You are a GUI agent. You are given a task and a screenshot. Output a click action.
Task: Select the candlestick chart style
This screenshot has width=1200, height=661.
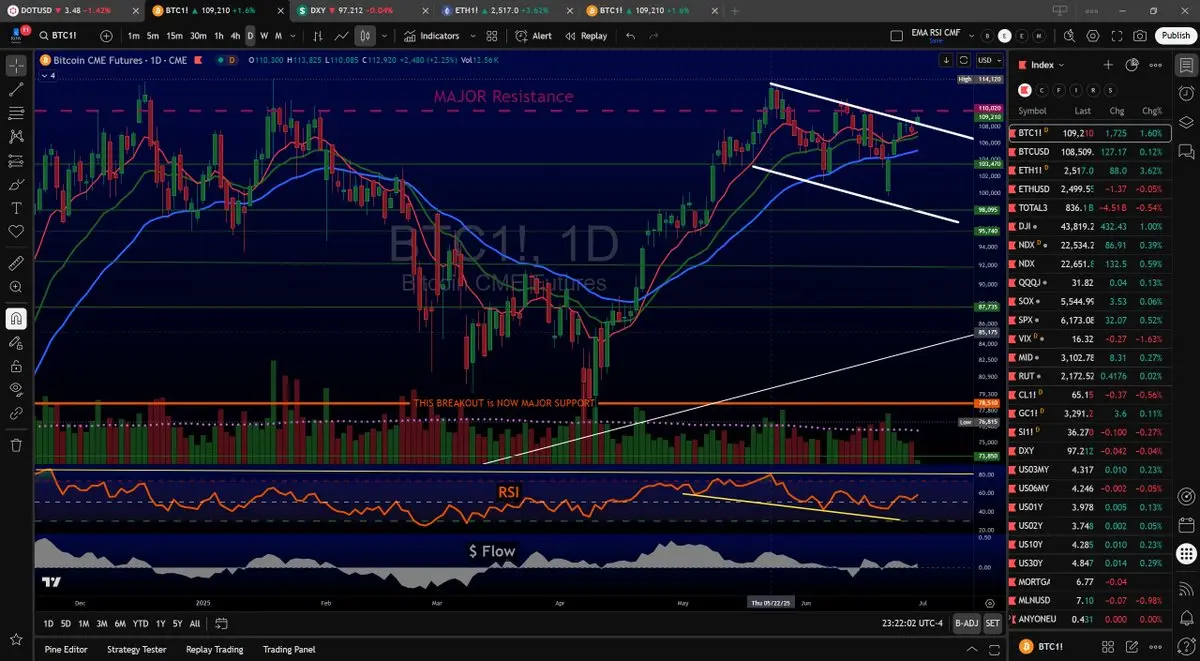[x=365, y=36]
